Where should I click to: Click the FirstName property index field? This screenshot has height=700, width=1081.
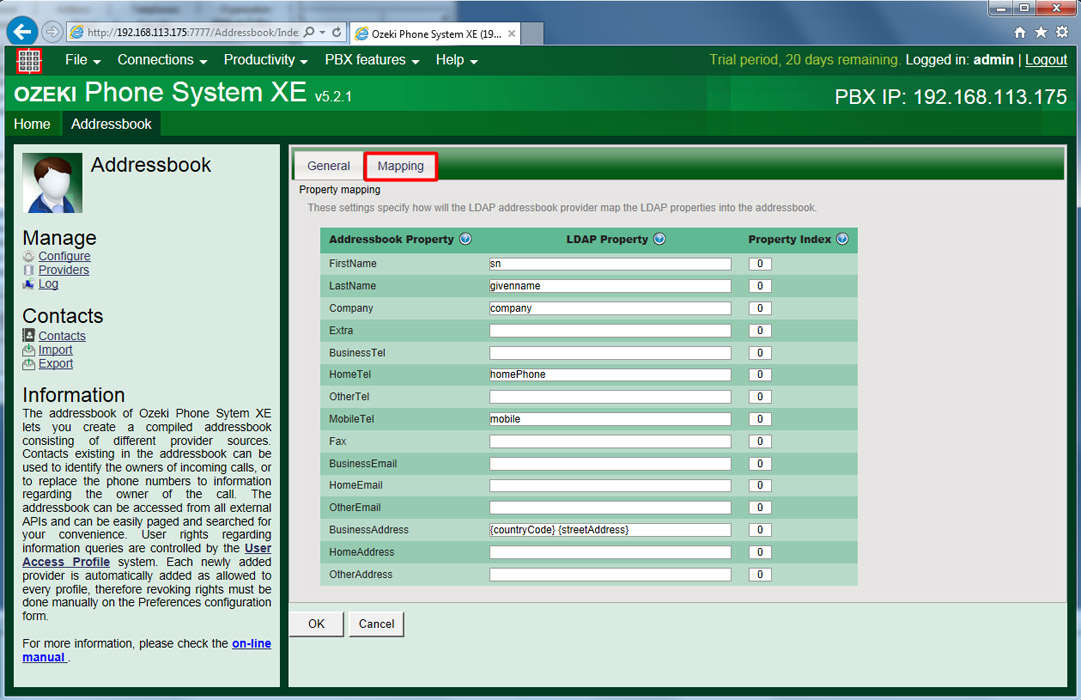pos(760,263)
